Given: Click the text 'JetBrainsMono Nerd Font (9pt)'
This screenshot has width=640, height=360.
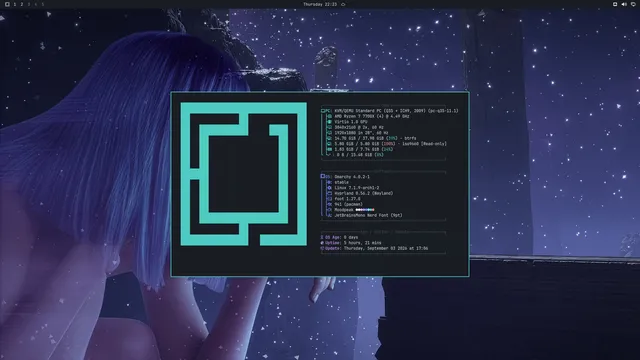Looking at the screenshot, I should point(368,216).
